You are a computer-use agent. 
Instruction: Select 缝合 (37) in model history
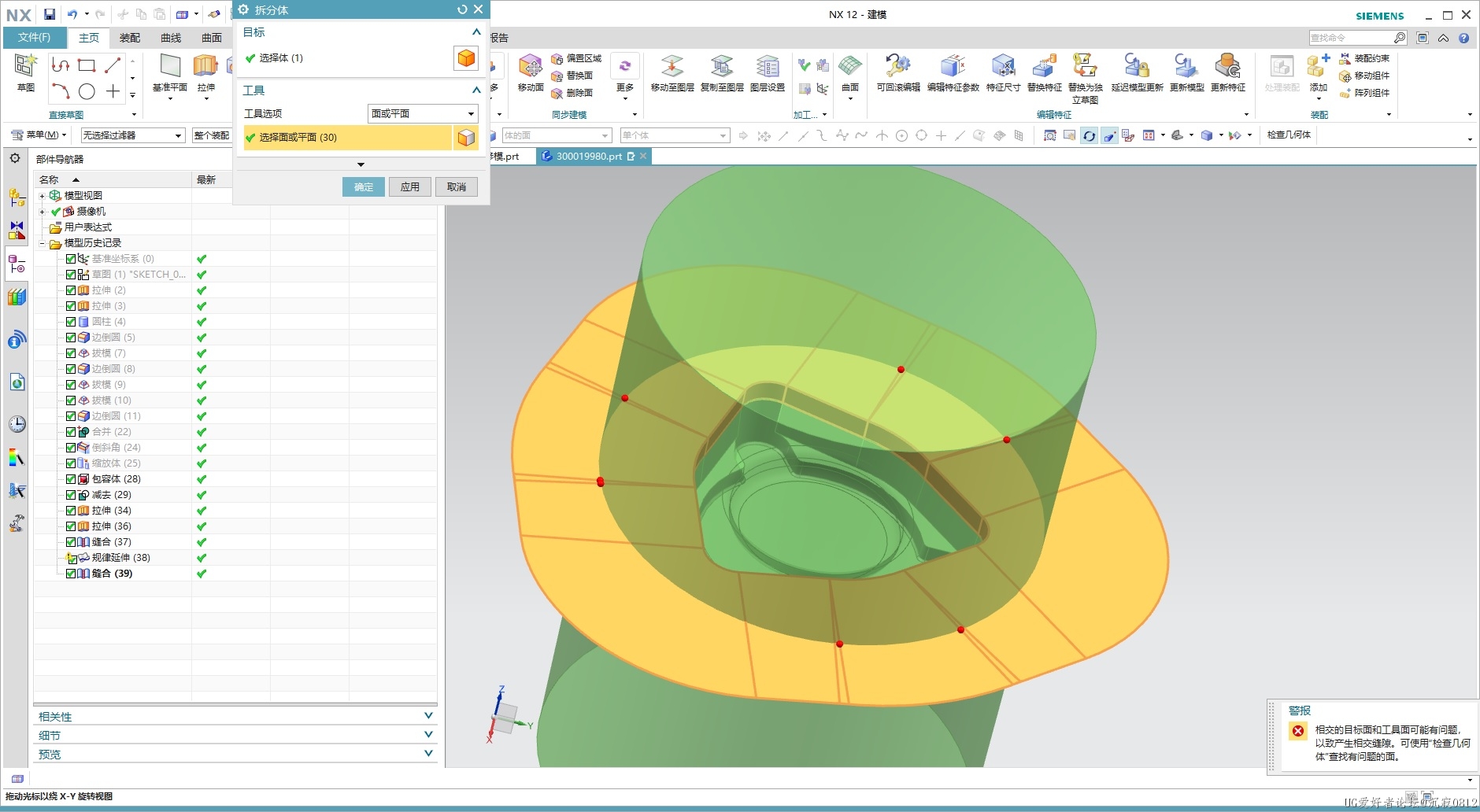111,542
